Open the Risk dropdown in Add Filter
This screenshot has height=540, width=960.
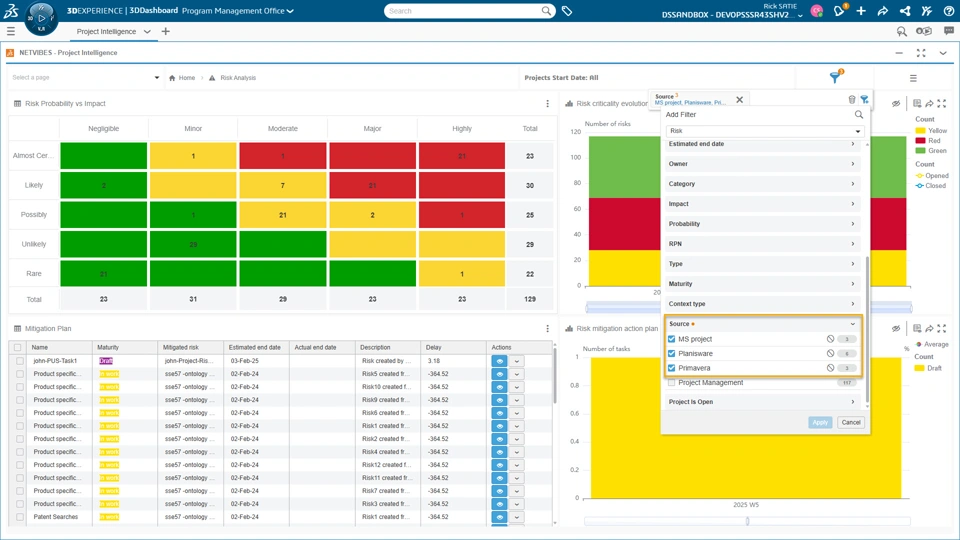[x=764, y=131]
